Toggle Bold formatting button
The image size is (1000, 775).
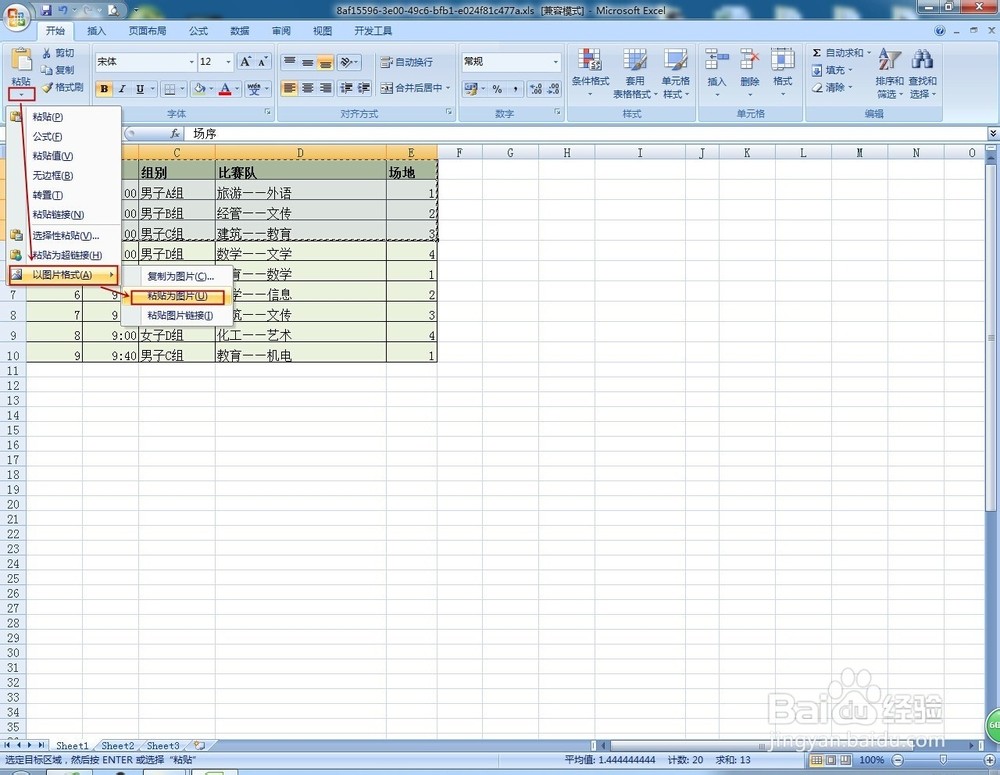click(105, 89)
